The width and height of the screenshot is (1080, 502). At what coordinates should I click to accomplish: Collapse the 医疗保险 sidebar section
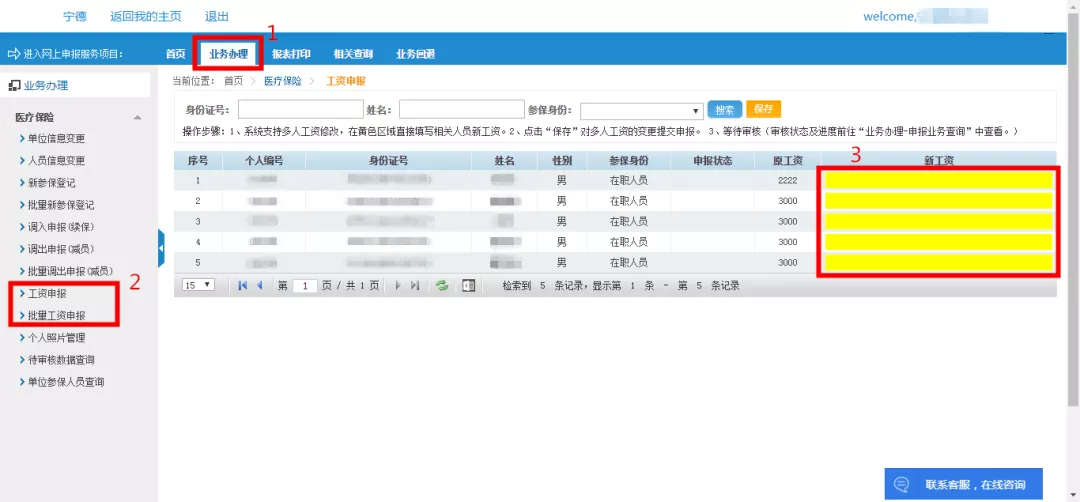pos(137,118)
